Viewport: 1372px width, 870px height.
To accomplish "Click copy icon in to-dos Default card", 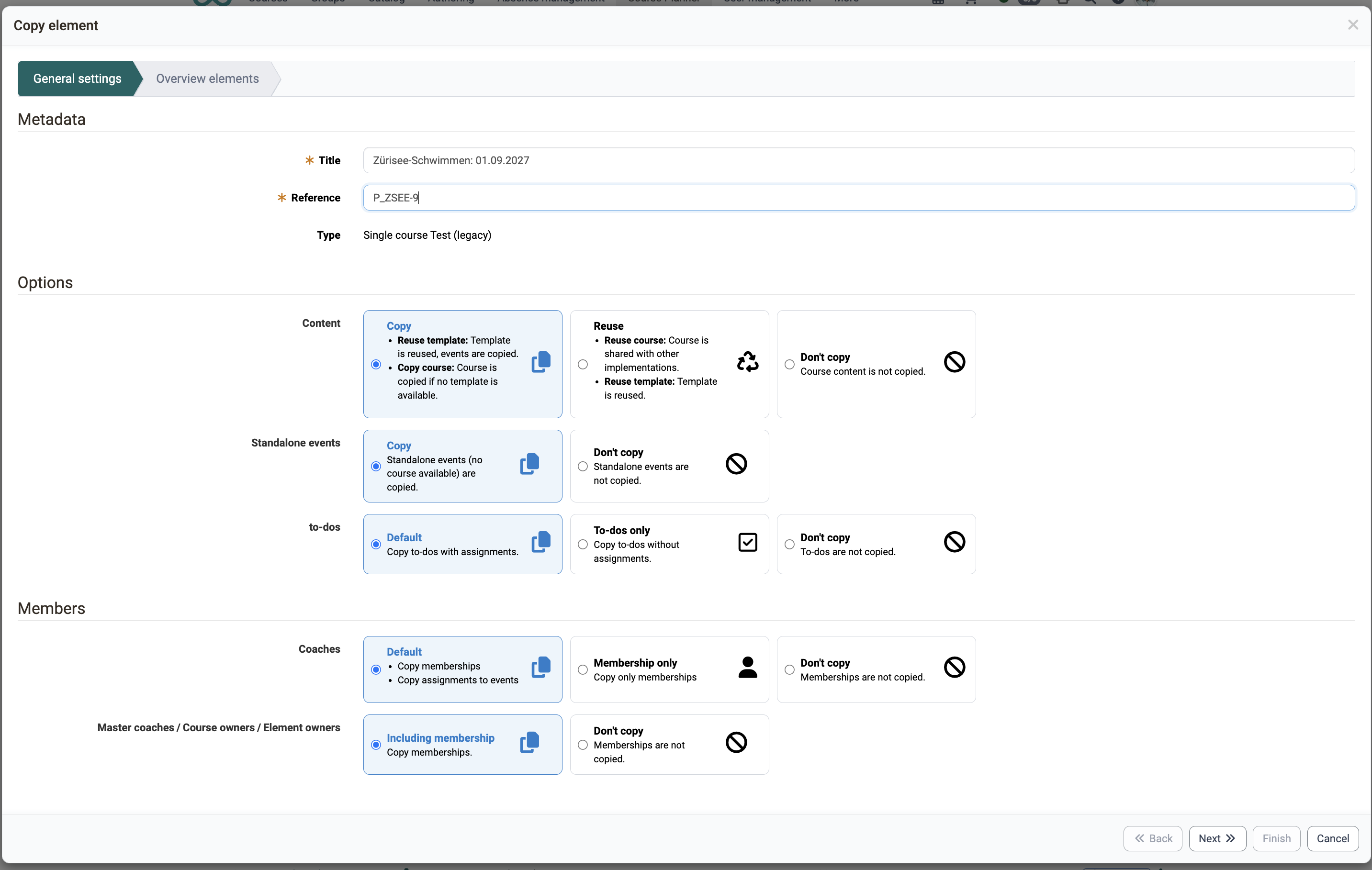I will [540, 542].
